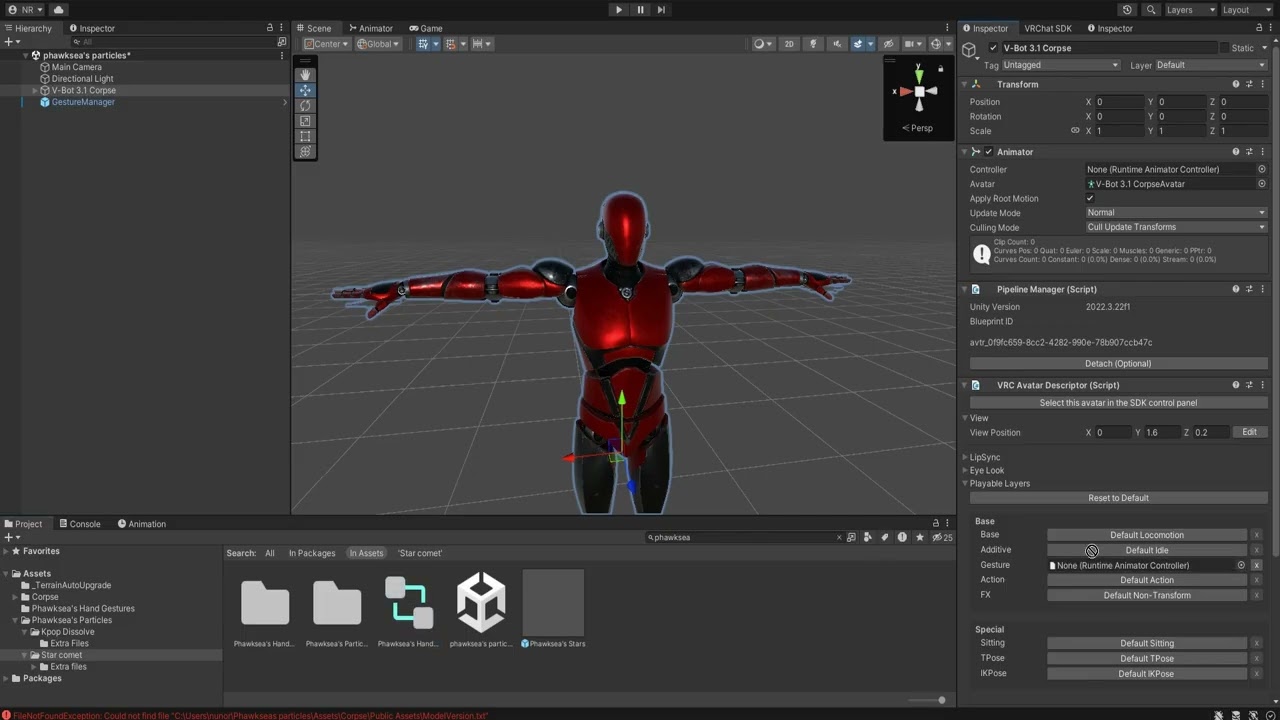Toggle scene effects (skybox/fog) icon
Image resolution: width=1280 pixels, height=720 pixels.
(x=860, y=44)
